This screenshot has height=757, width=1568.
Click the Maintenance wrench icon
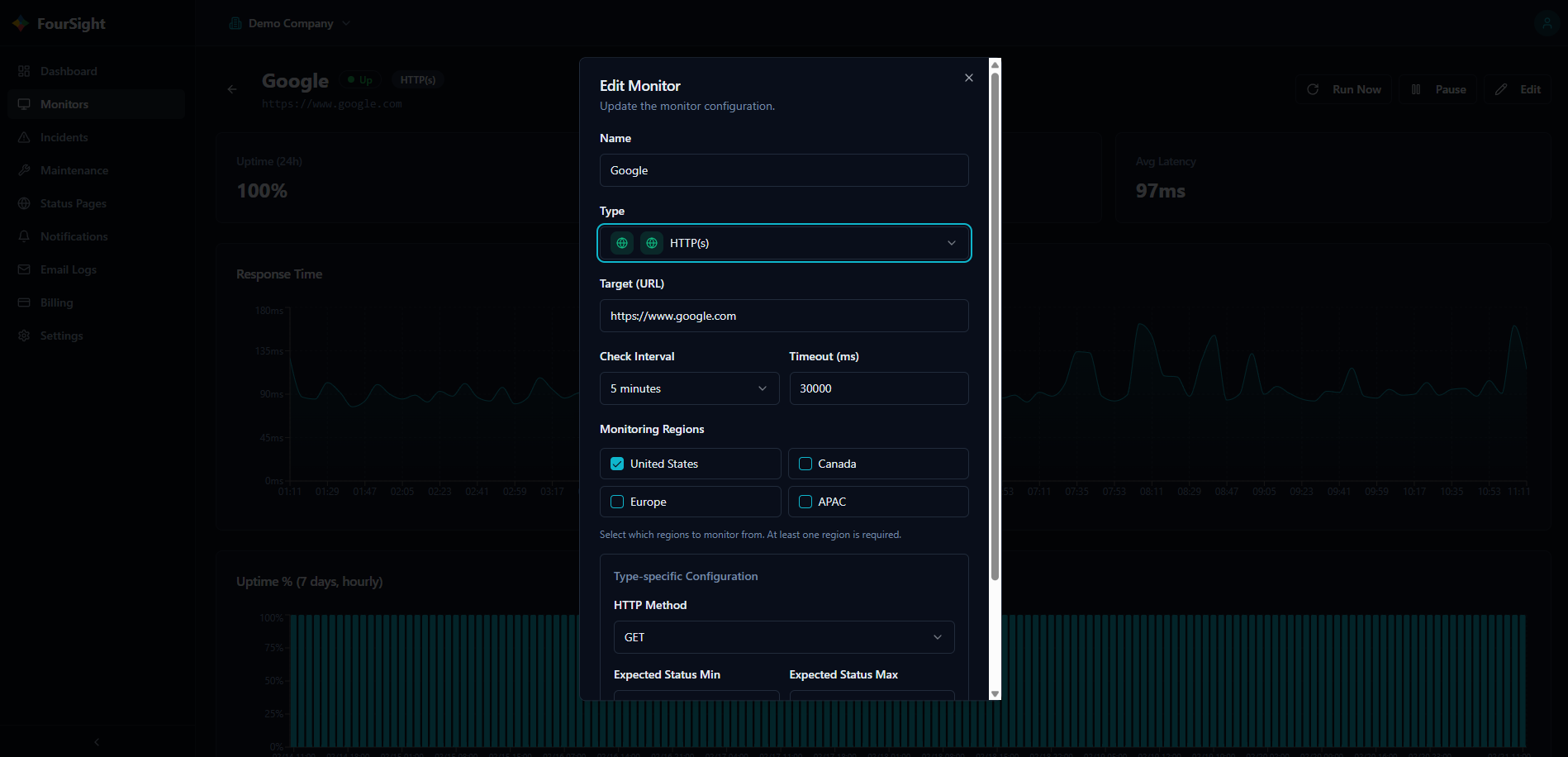(x=25, y=170)
